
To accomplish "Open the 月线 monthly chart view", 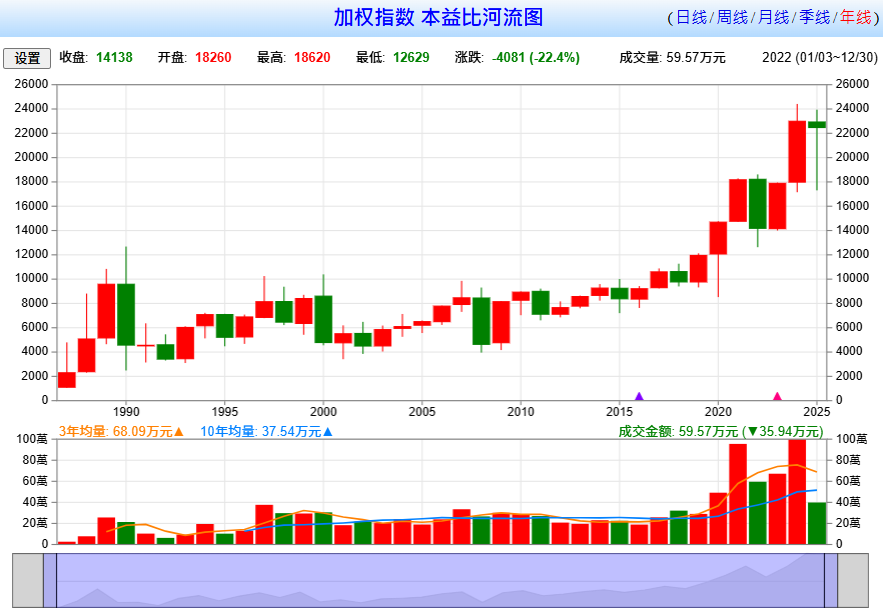I will pos(773,18).
